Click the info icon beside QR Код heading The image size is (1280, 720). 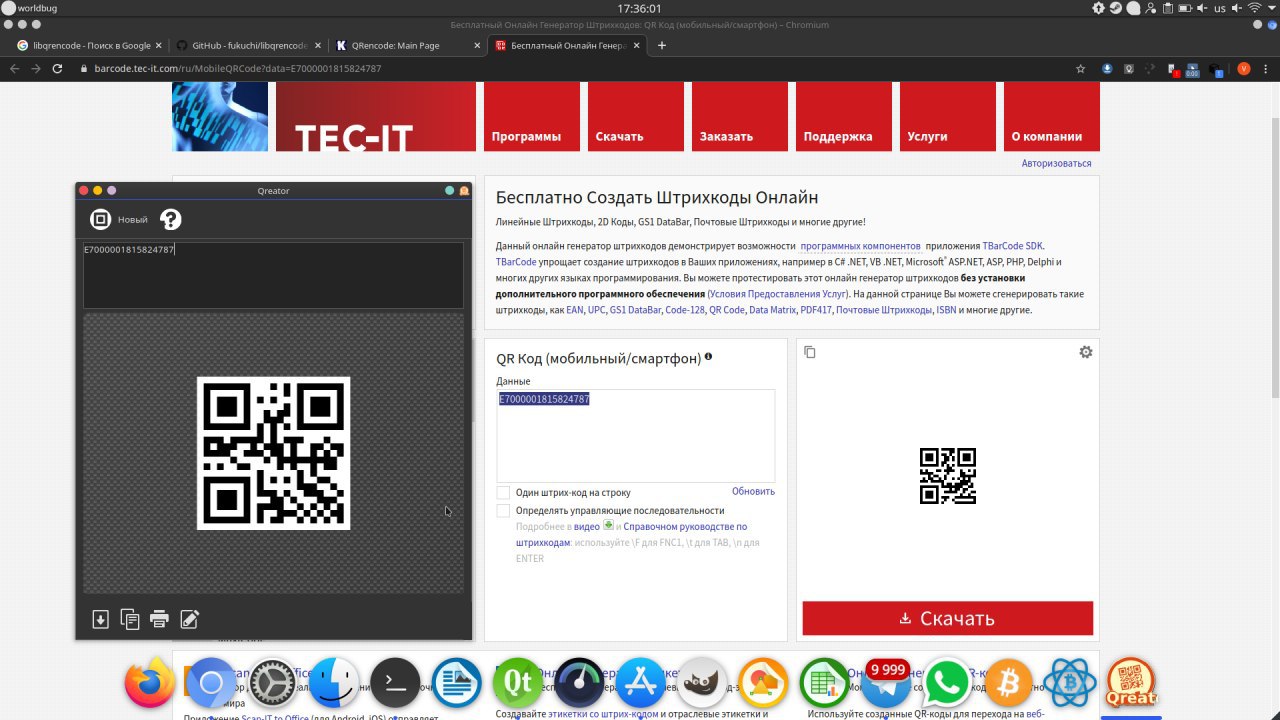pos(708,356)
